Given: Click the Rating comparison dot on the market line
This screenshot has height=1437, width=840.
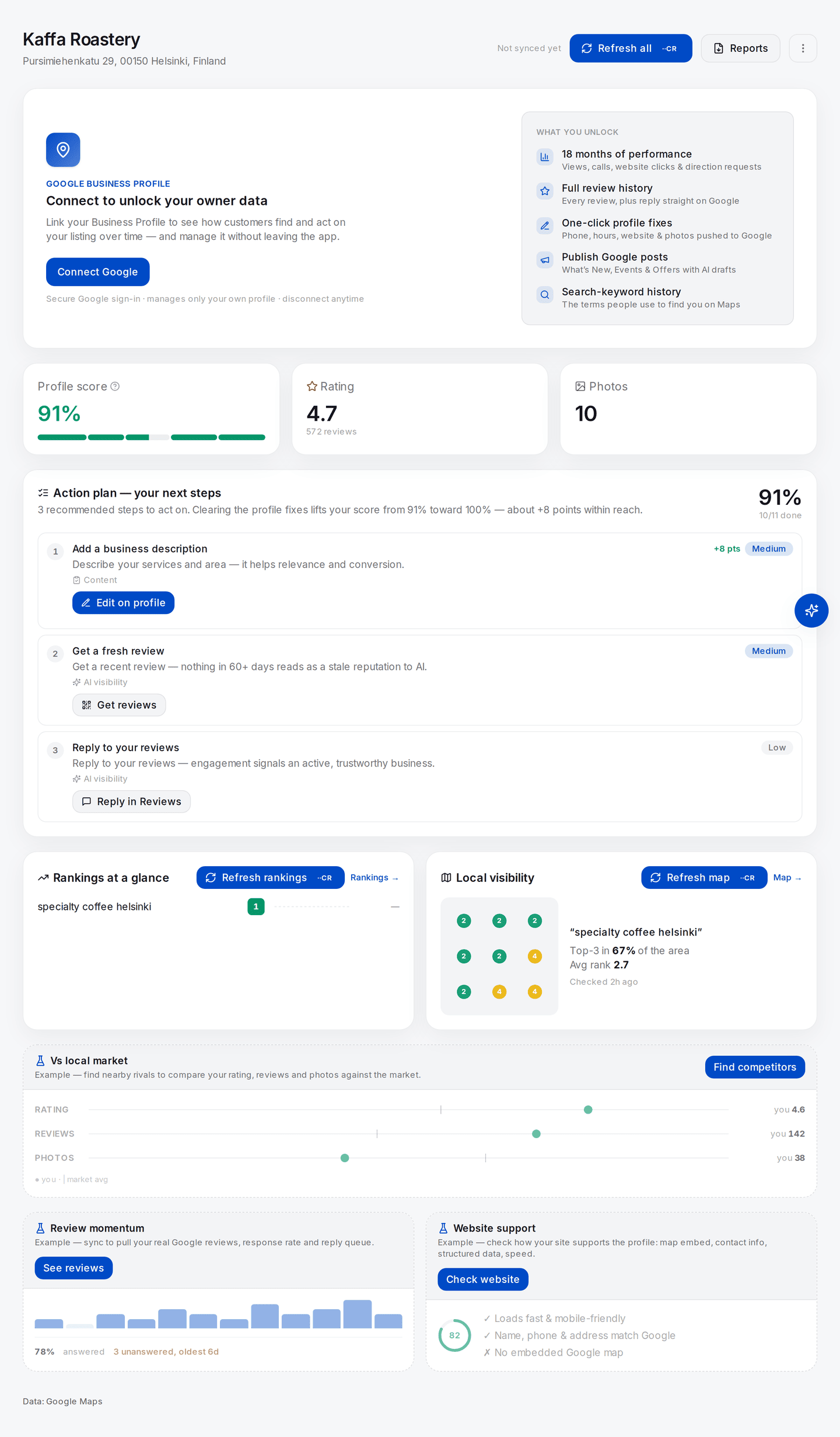Looking at the screenshot, I should click(588, 1110).
